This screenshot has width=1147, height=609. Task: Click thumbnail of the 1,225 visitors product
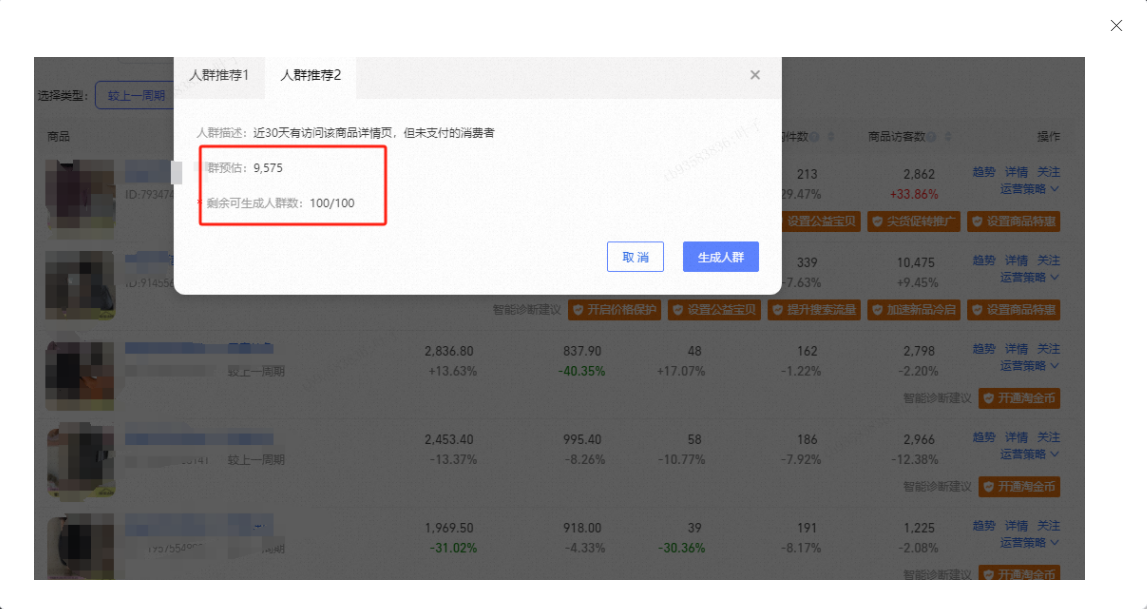(x=80, y=546)
